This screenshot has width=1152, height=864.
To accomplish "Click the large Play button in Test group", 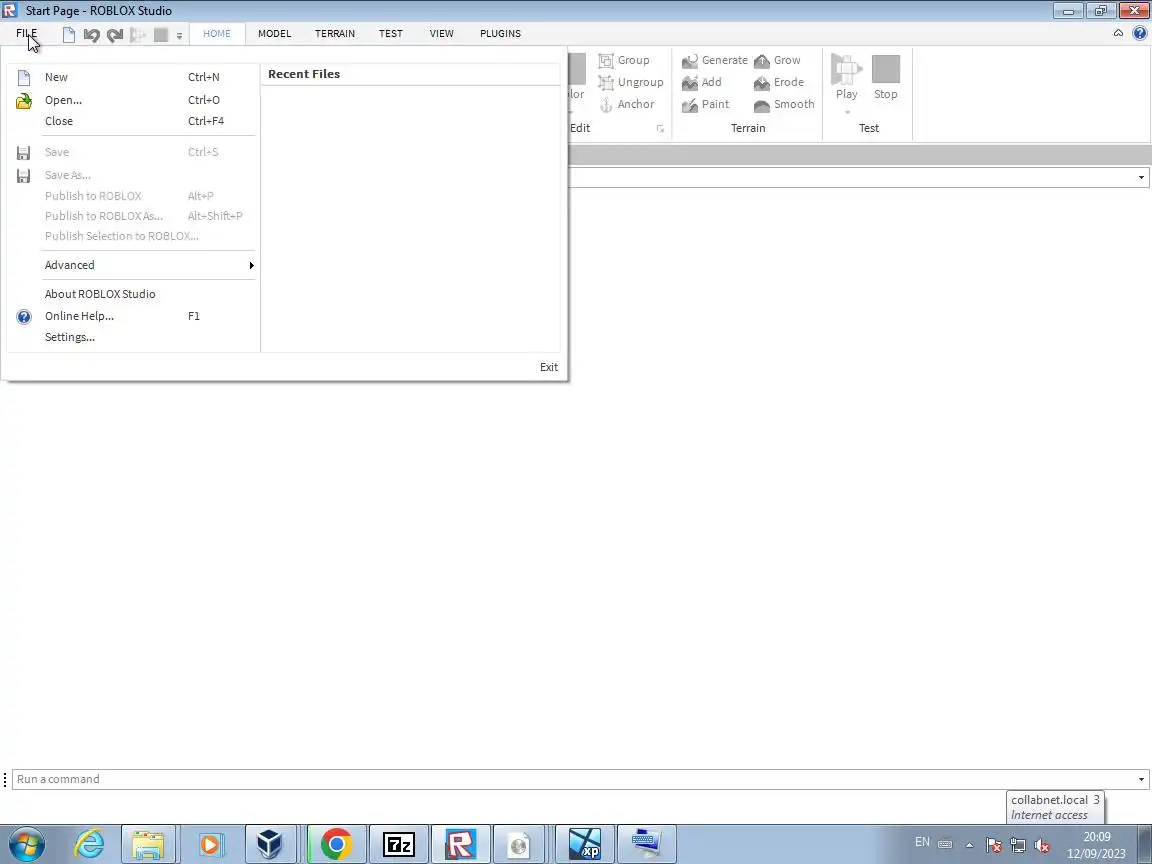I will (846, 77).
